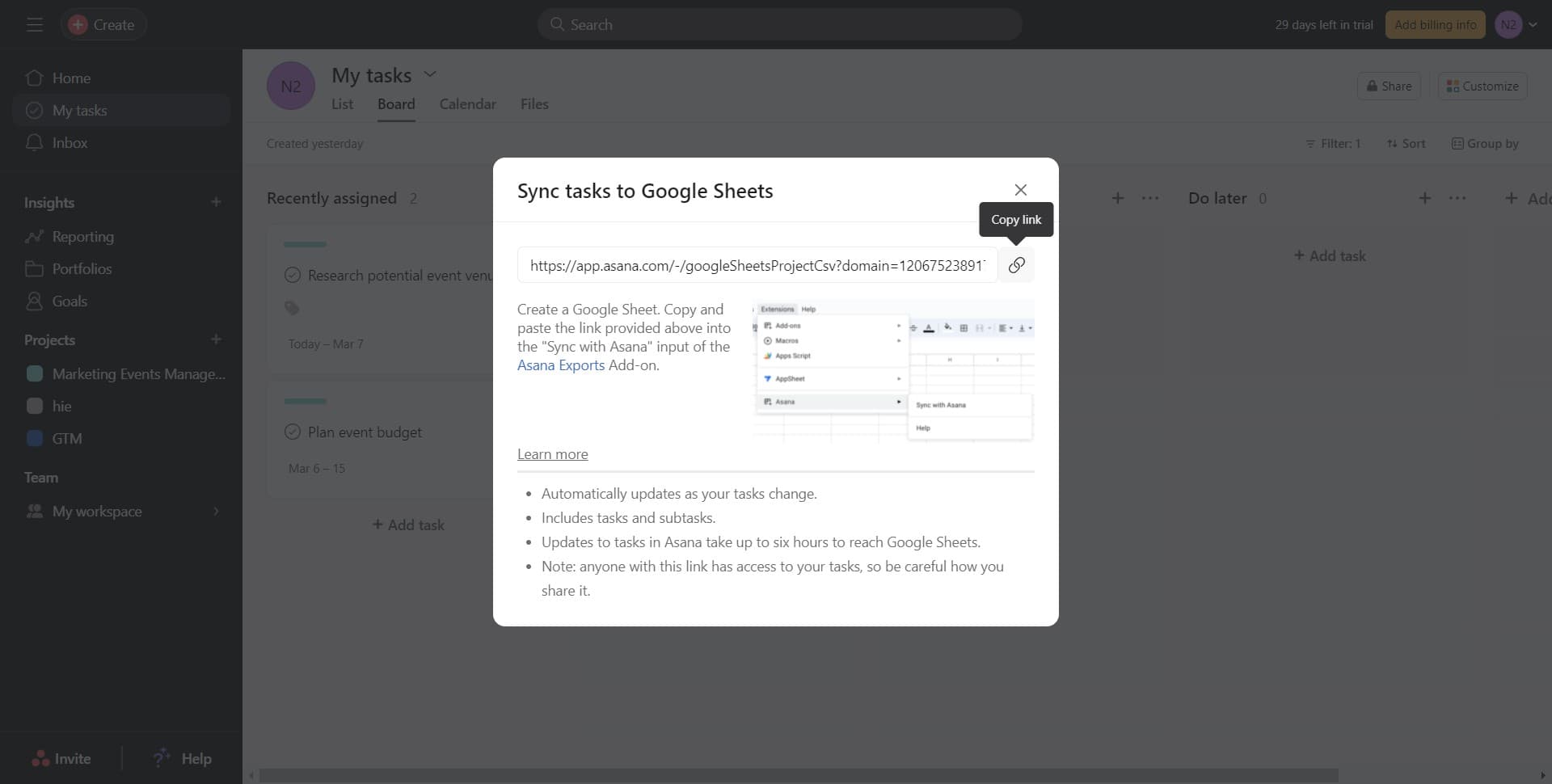Close the Sync tasks to Google Sheets dialog
The height and width of the screenshot is (784, 1552).
pos(1020,190)
